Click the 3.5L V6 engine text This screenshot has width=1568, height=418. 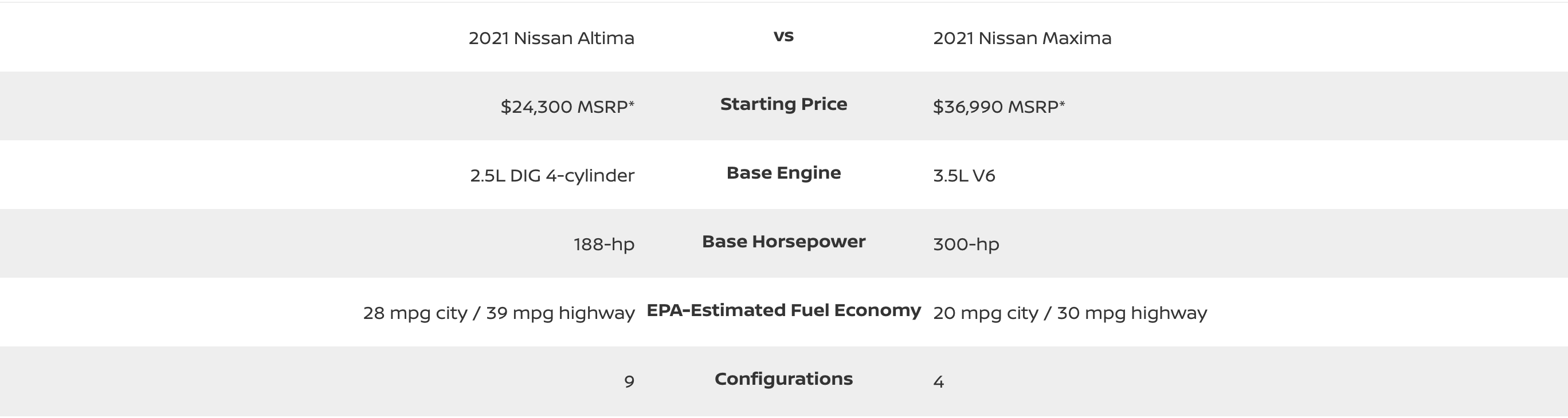[x=964, y=176]
